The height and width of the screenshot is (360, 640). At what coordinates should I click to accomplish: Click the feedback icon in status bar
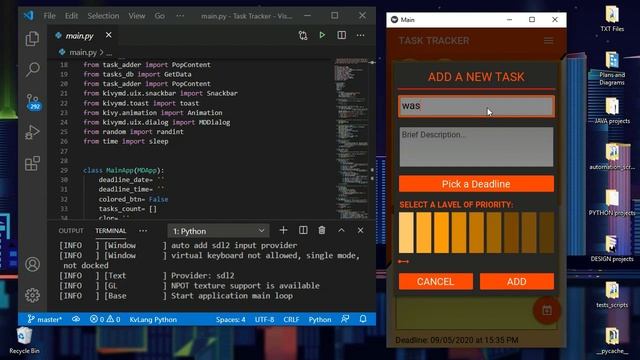pos(345,319)
